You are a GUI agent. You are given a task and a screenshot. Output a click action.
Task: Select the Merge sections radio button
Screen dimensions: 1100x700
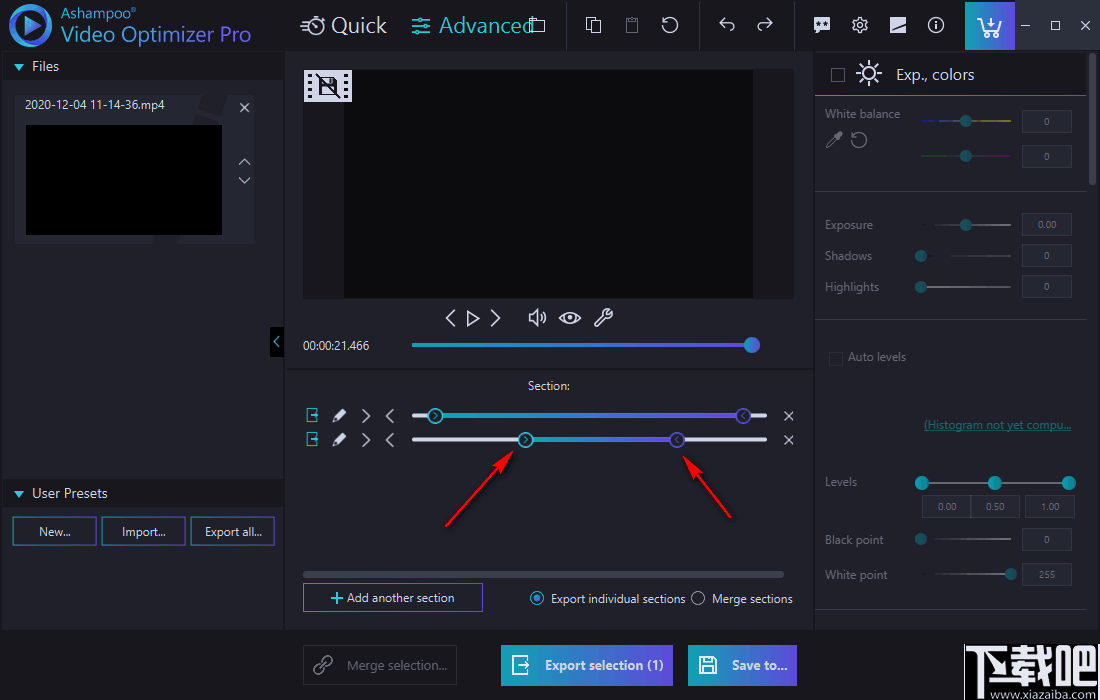698,598
